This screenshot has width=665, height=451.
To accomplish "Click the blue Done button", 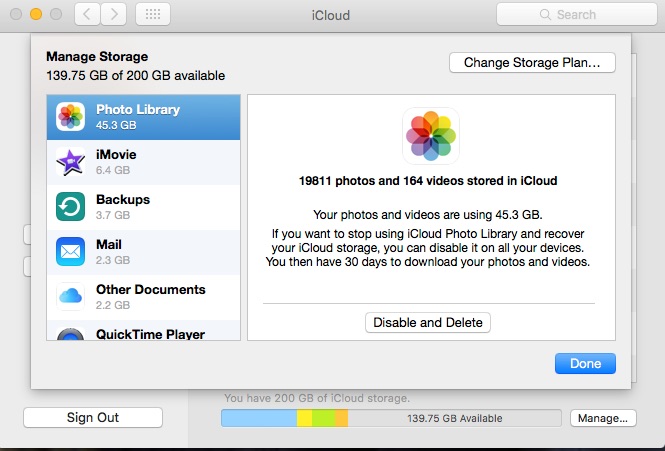I will click(x=585, y=364).
